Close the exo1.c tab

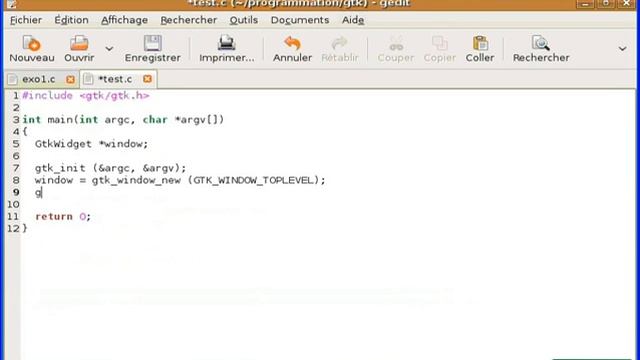pos(70,79)
